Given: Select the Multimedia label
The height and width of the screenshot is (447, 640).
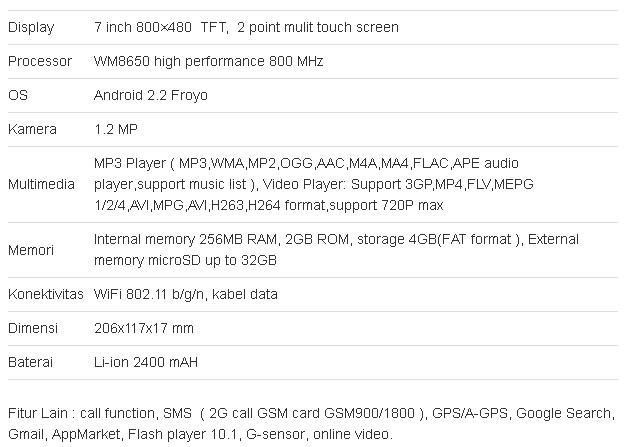Looking at the screenshot, I should [x=41, y=184].
